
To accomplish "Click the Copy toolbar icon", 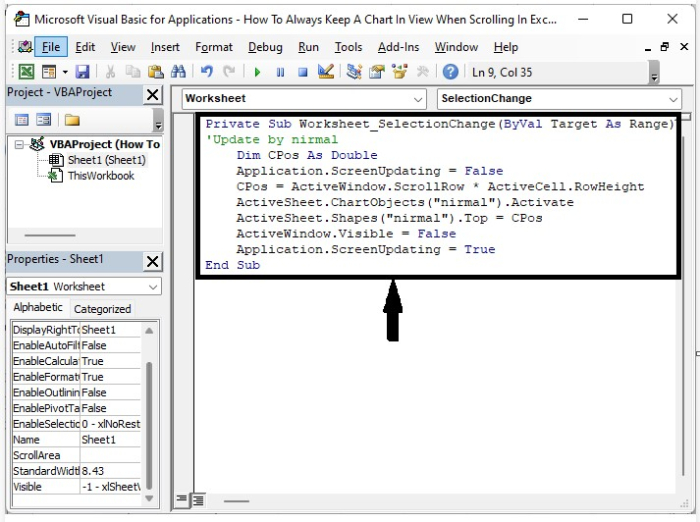I will [133, 72].
